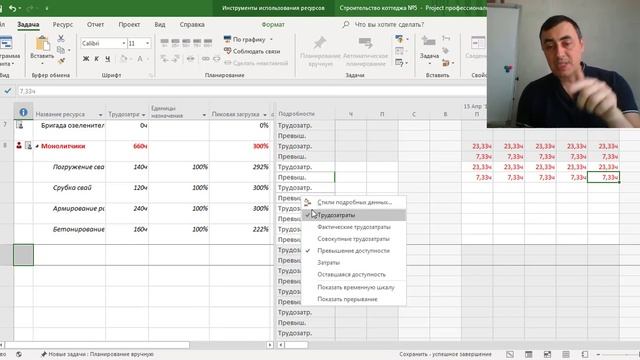The height and width of the screenshot is (360, 640).
Task: Click the Insert milestone icon
Action: (446, 51)
